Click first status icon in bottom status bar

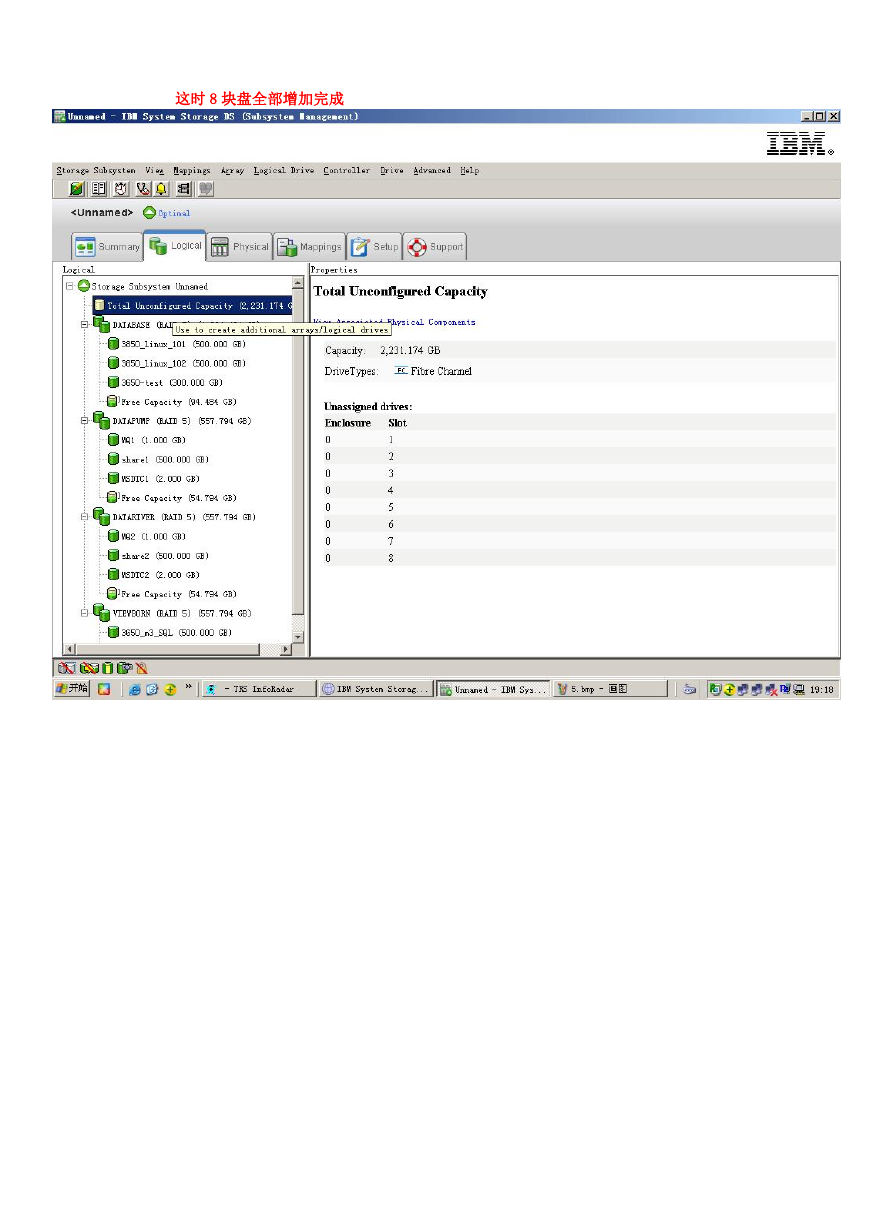[x=65, y=668]
